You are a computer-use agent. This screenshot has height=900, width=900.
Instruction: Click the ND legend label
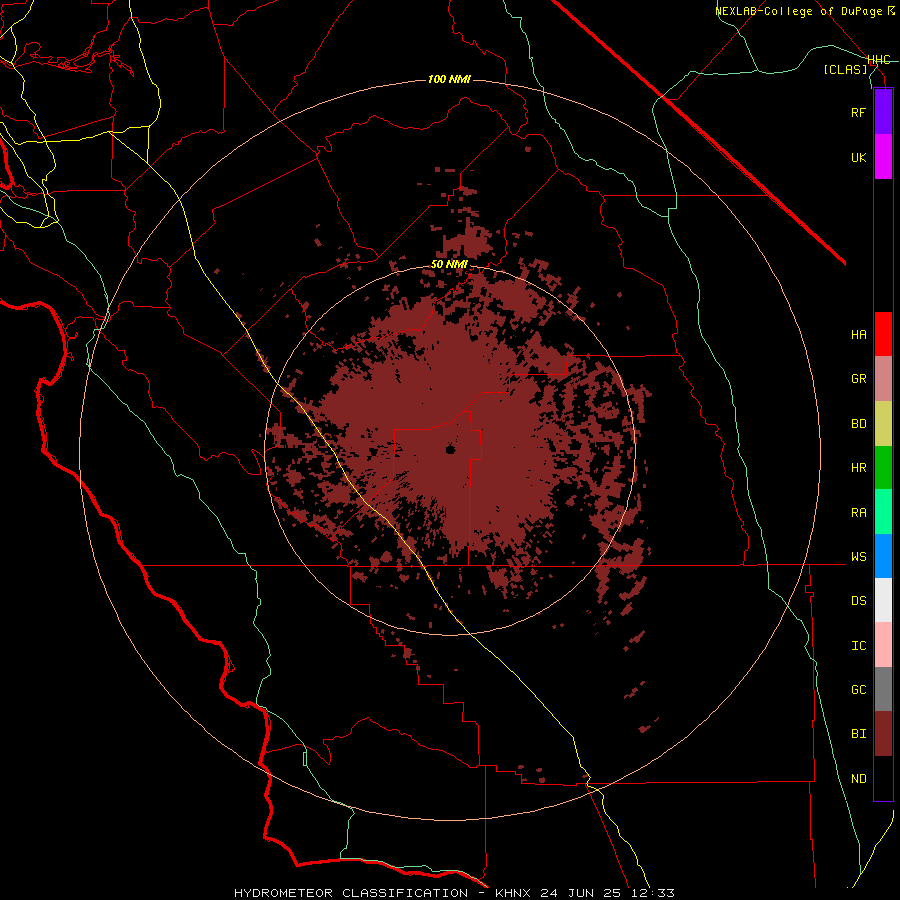point(858,779)
